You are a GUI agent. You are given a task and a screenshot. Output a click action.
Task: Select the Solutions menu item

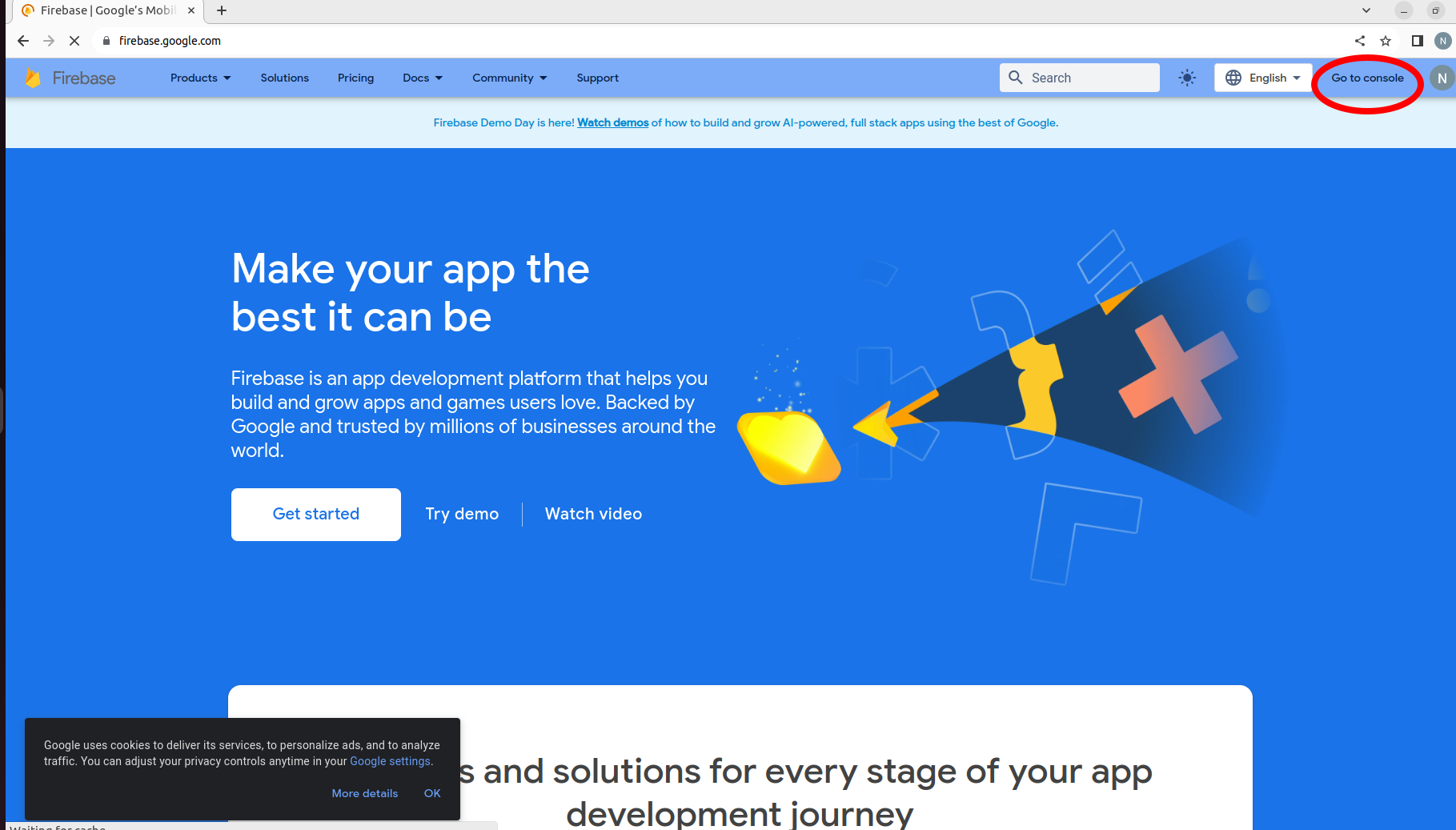pyautogui.click(x=284, y=78)
